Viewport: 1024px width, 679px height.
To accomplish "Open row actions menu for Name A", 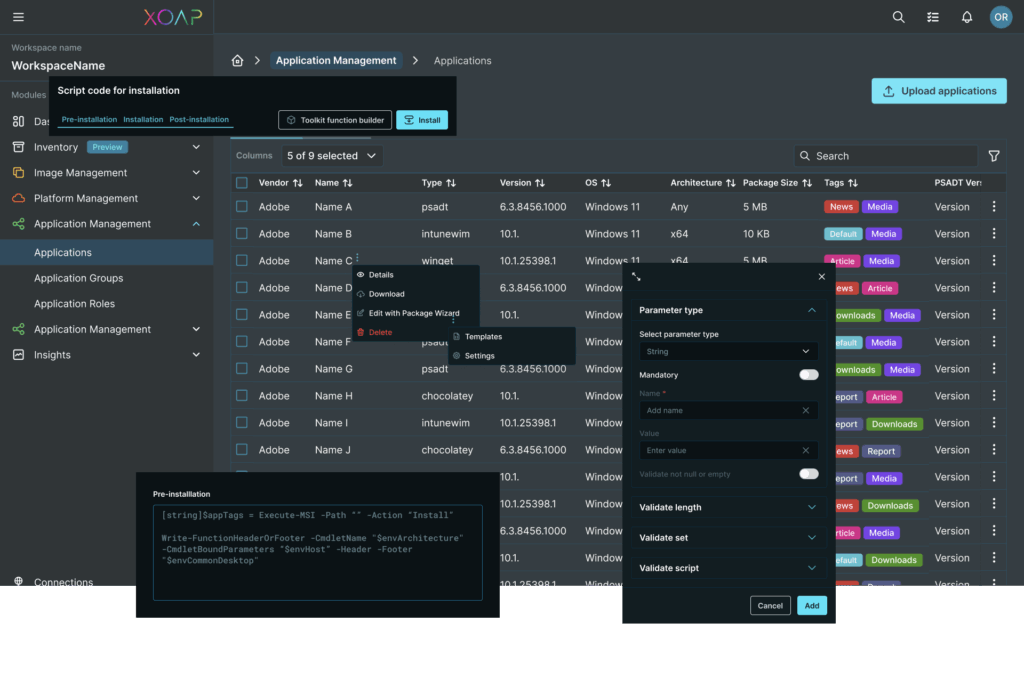I will point(993,207).
